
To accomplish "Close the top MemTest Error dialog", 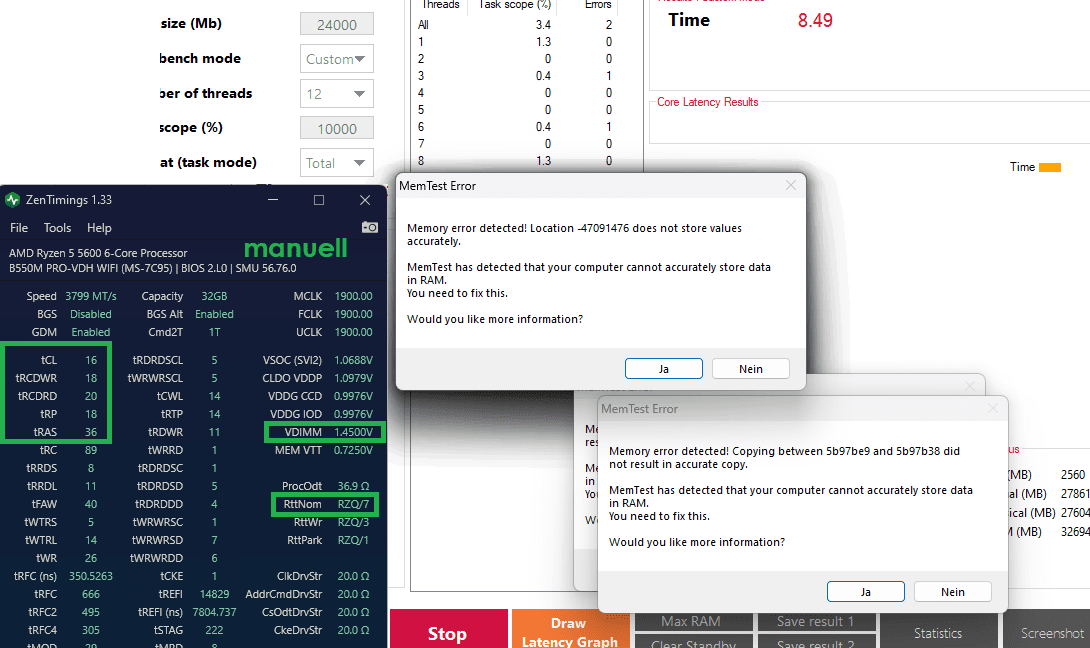I will tap(790, 186).
